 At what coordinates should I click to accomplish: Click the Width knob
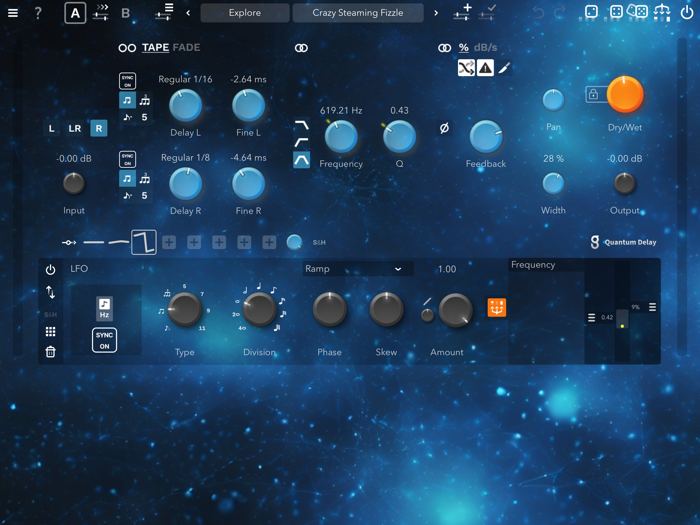[x=553, y=183]
